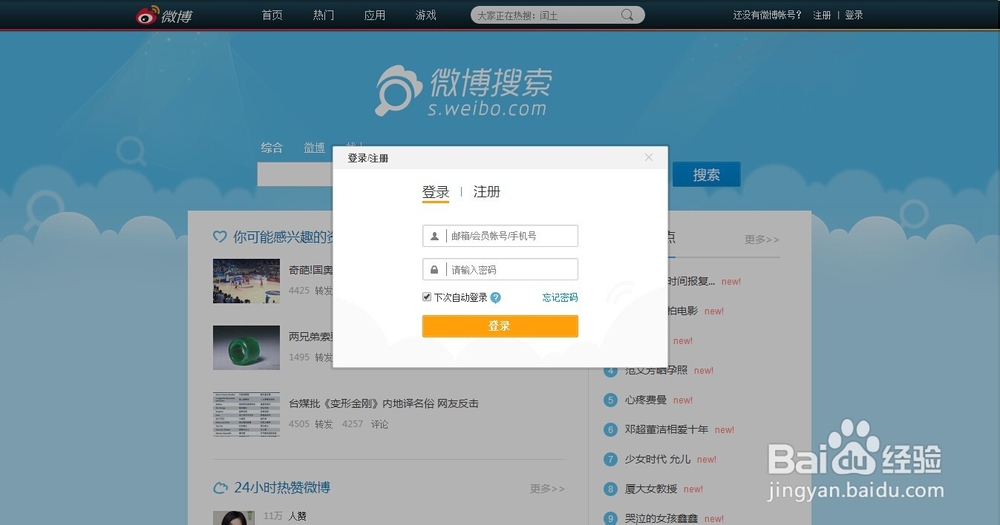Click the 注册 link in top bar
The image size is (1000, 525).
pyautogui.click(x=821, y=15)
